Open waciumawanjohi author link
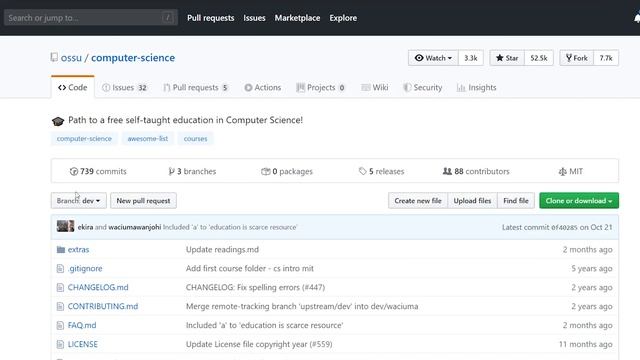 (x=135, y=227)
